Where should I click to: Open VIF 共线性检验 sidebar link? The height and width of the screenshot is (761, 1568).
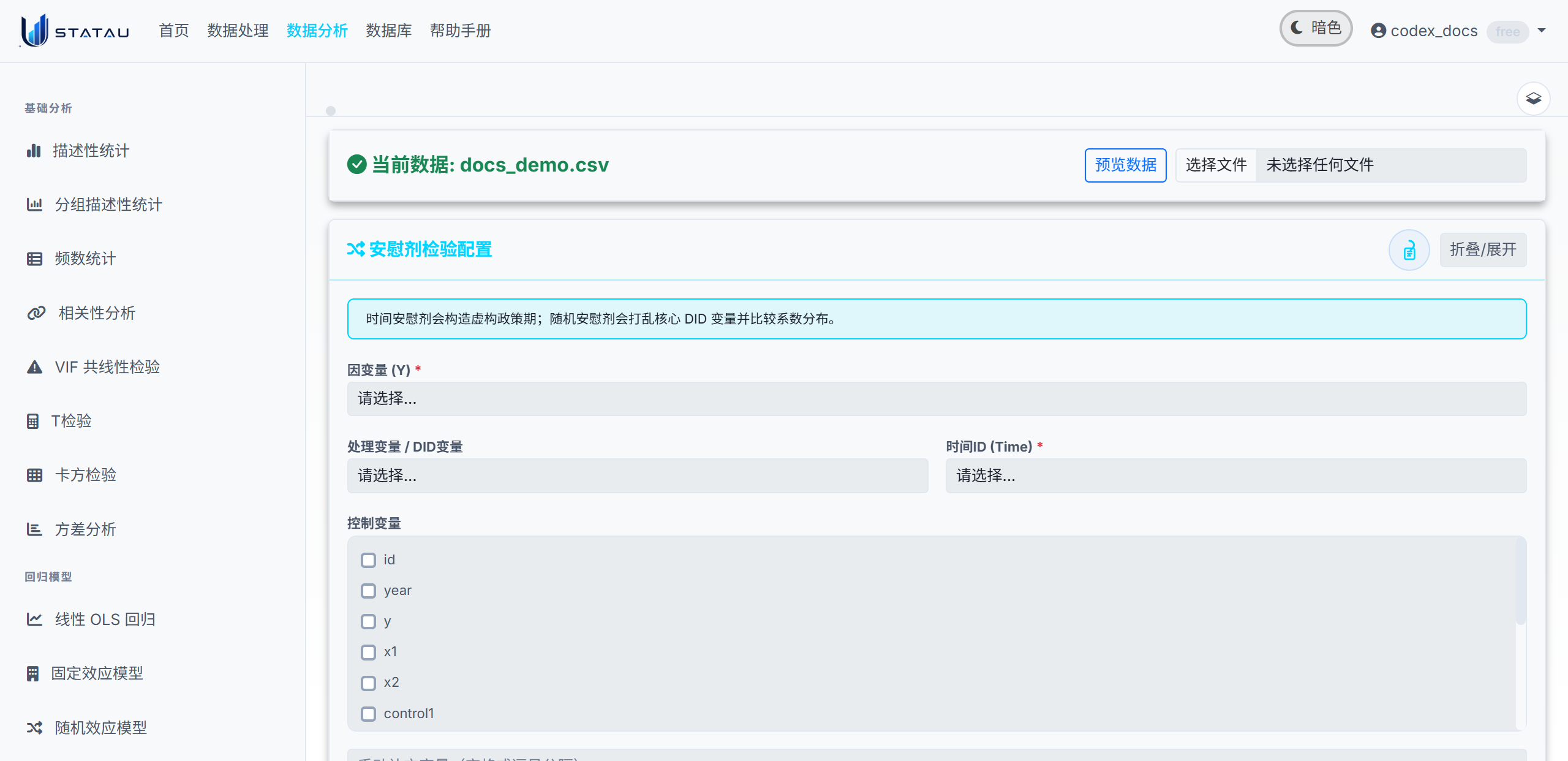107,367
